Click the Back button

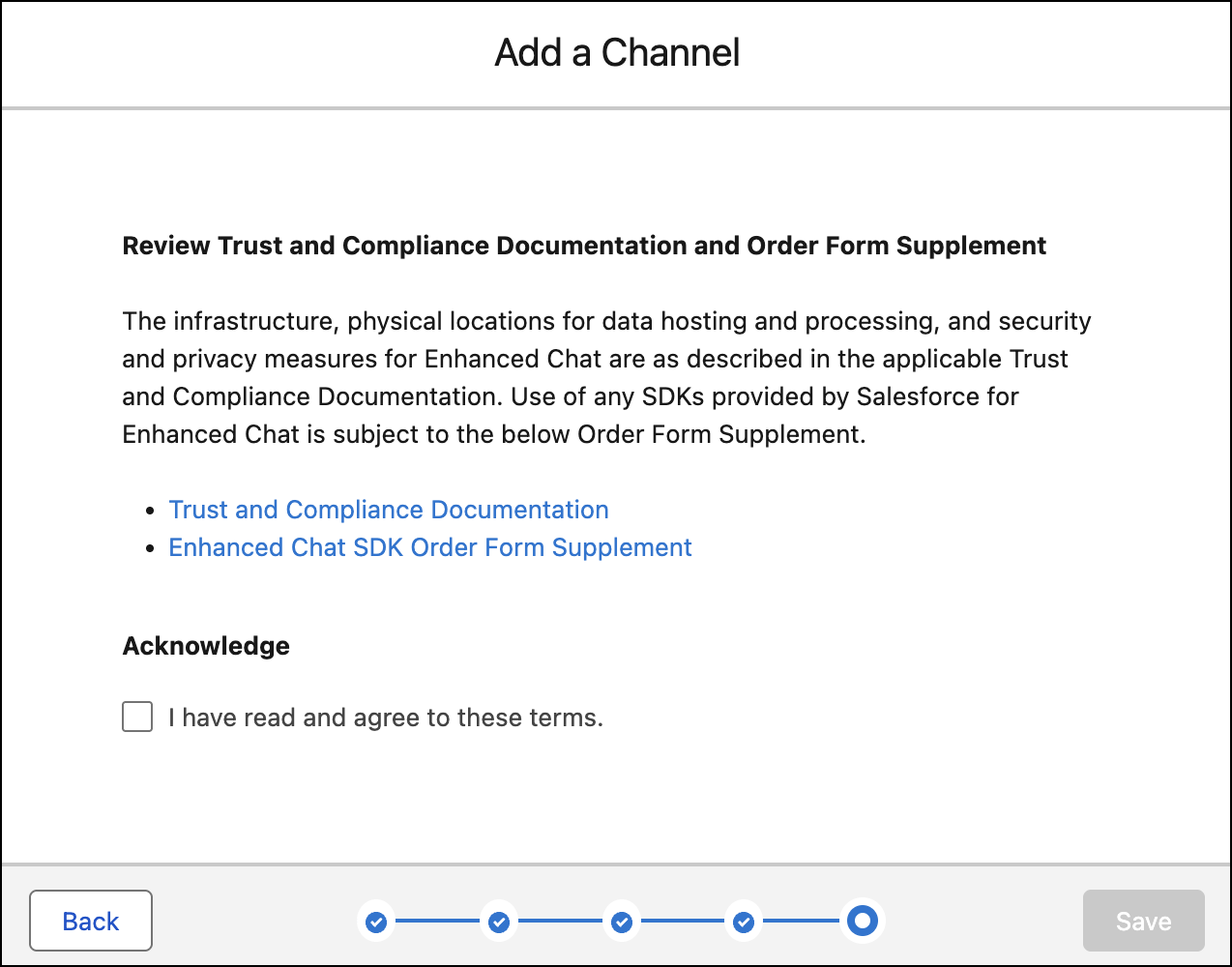91,921
